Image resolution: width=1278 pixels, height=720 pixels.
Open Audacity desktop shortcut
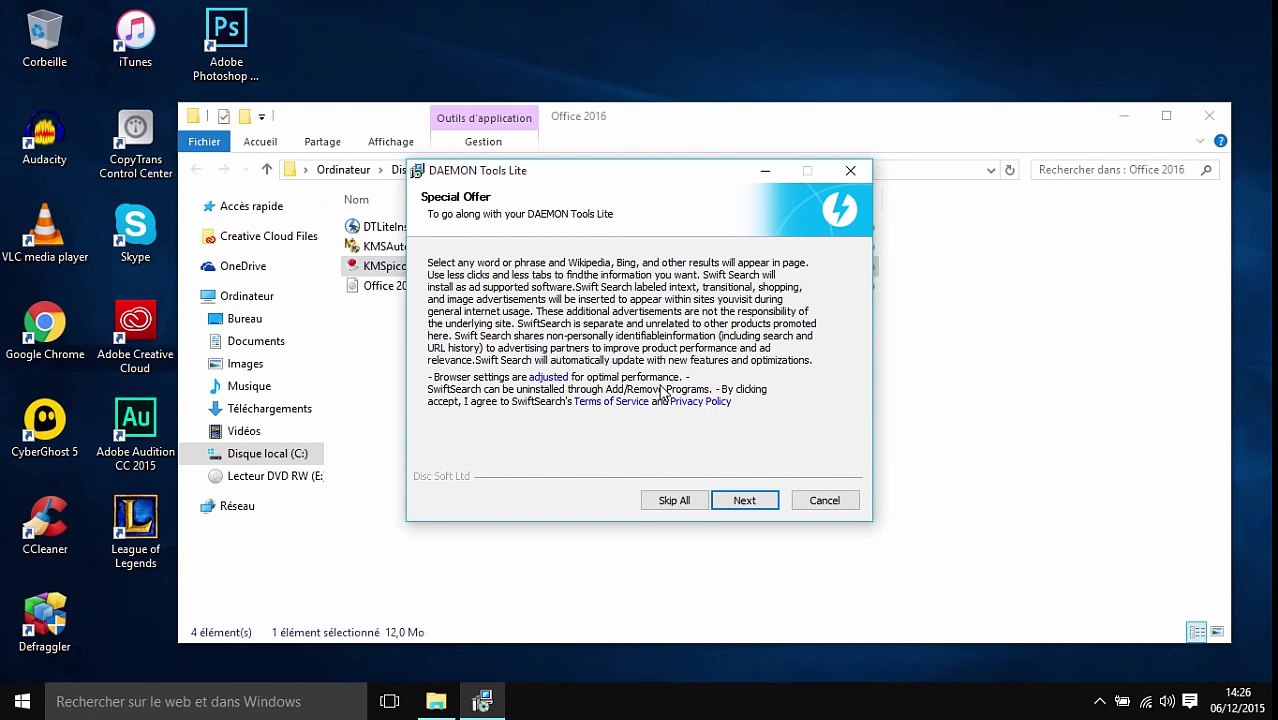click(x=44, y=137)
